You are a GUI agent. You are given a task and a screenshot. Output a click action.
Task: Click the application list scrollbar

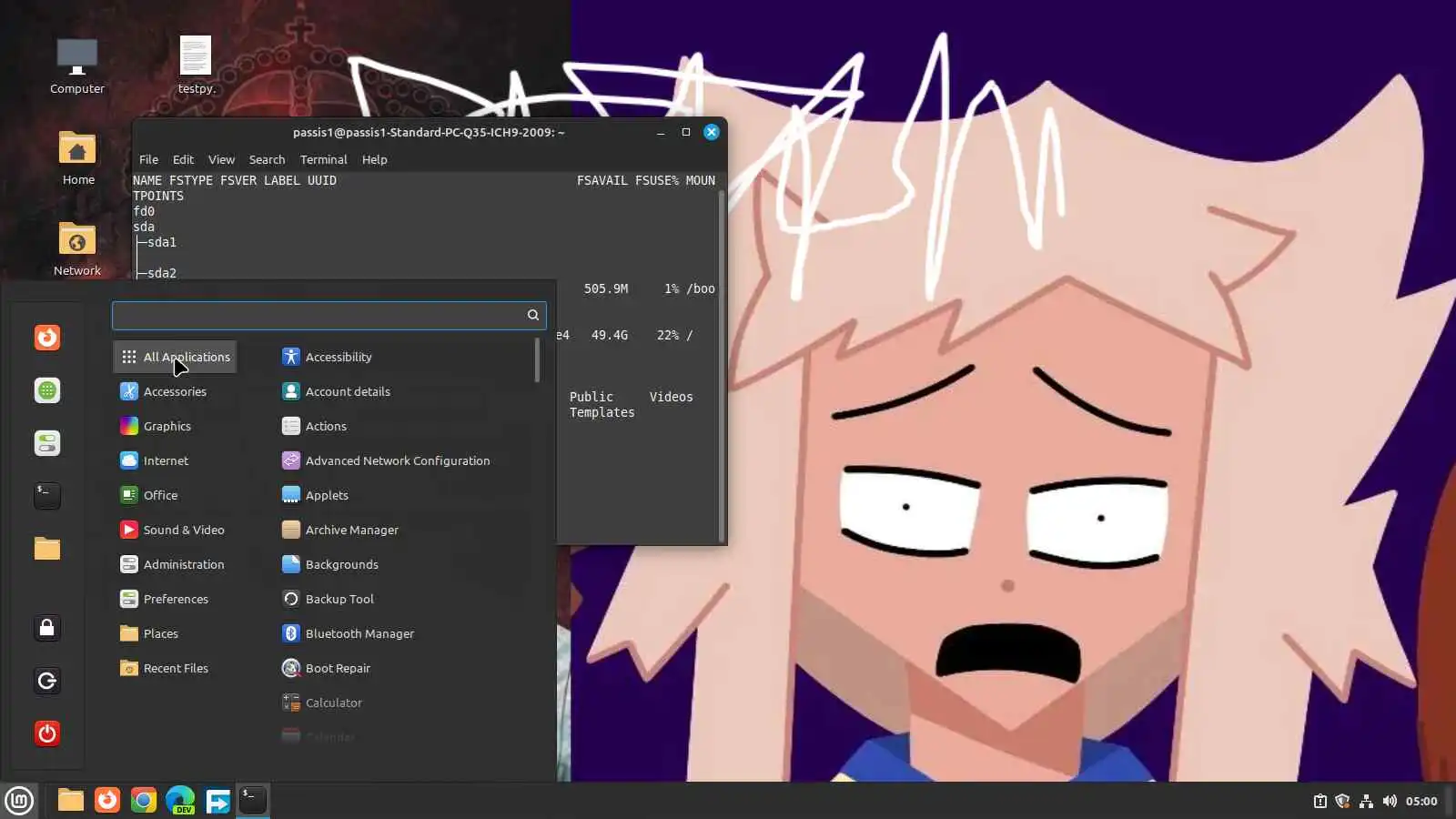[x=537, y=360]
